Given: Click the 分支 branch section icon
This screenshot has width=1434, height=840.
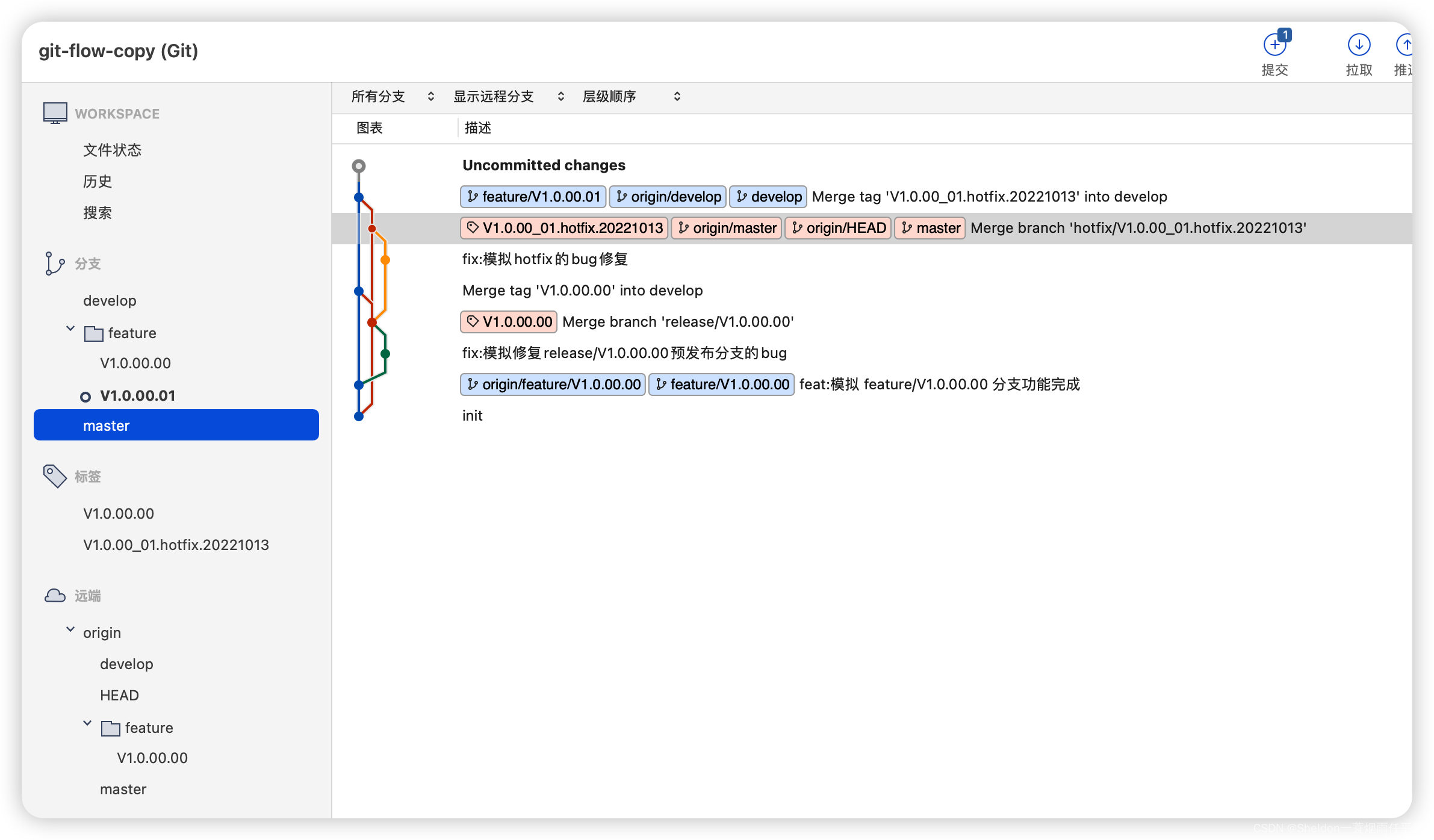Looking at the screenshot, I should point(54,264).
